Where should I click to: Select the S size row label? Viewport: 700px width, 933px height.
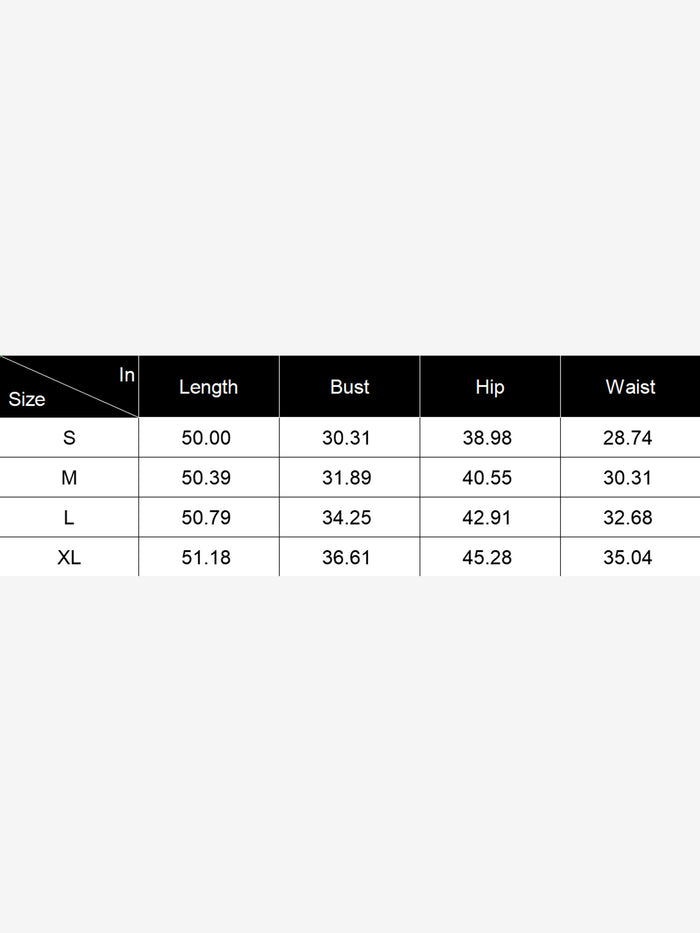[69, 438]
